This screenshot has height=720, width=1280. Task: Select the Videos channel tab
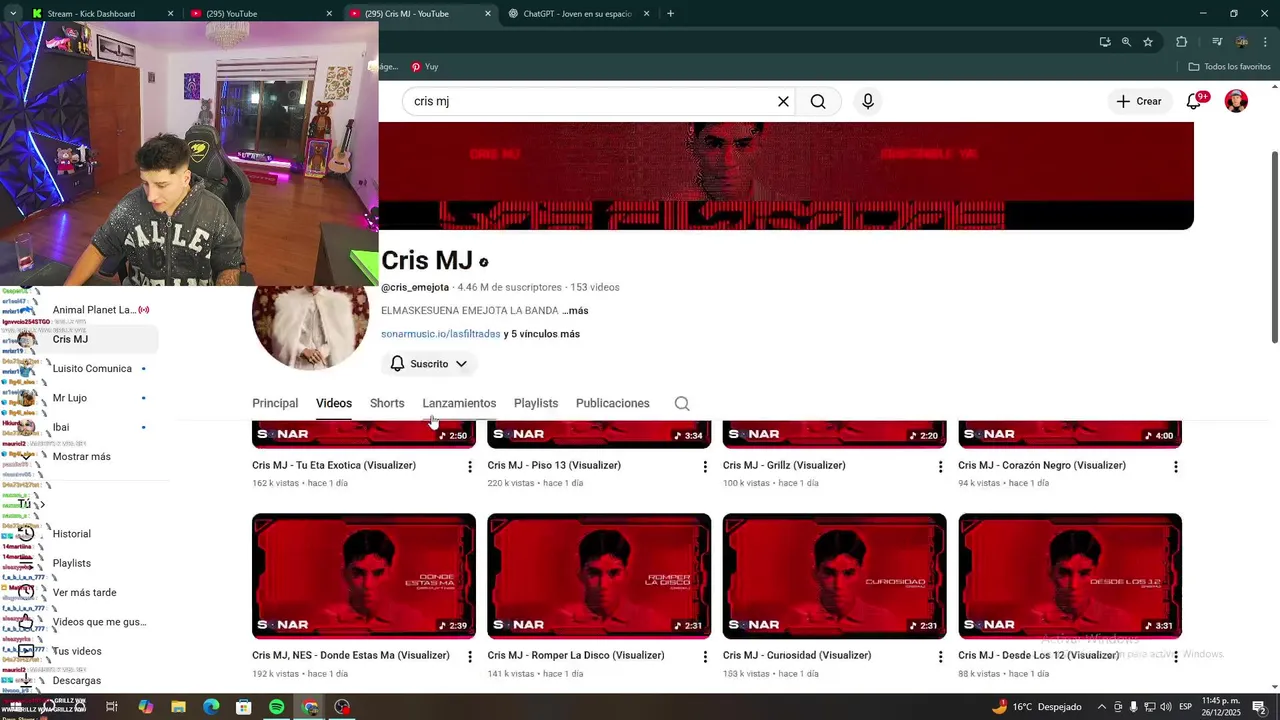tap(334, 403)
